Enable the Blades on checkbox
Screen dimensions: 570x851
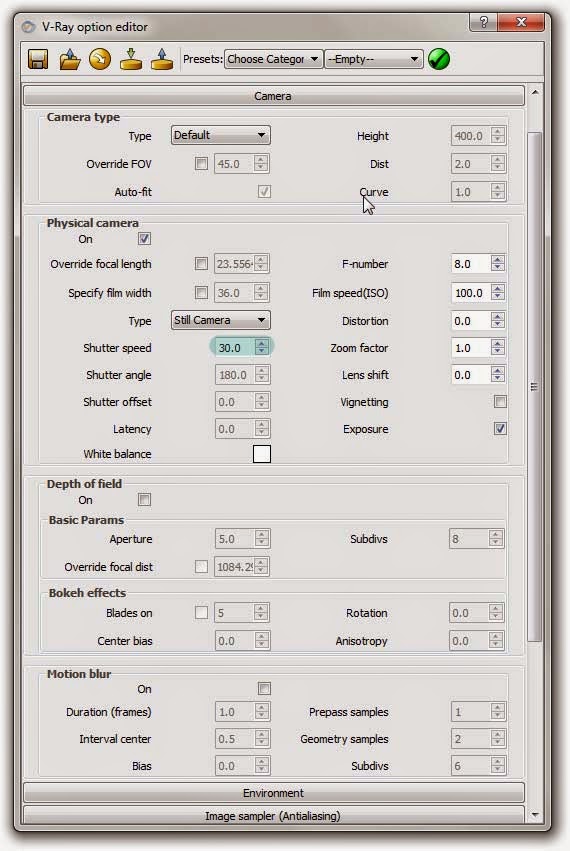(201, 613)
